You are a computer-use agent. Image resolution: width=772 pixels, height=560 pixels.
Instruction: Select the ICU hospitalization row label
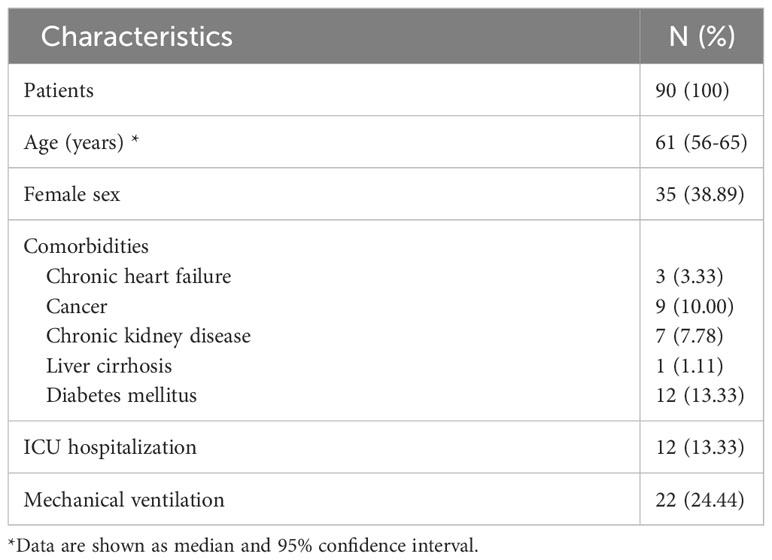coord(110,447)
